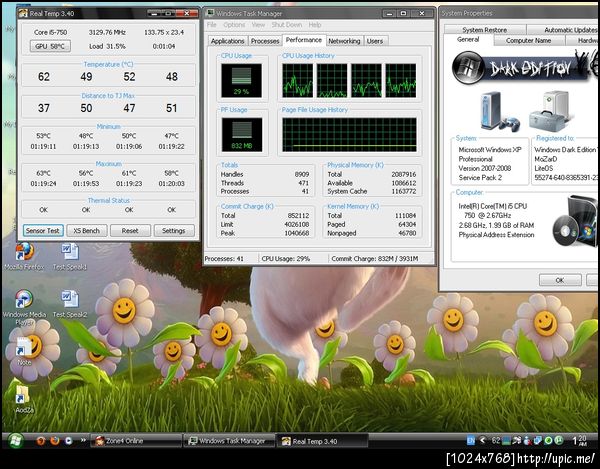Open the Shut Down menu in Task Manager

click(x=287, y=25)
